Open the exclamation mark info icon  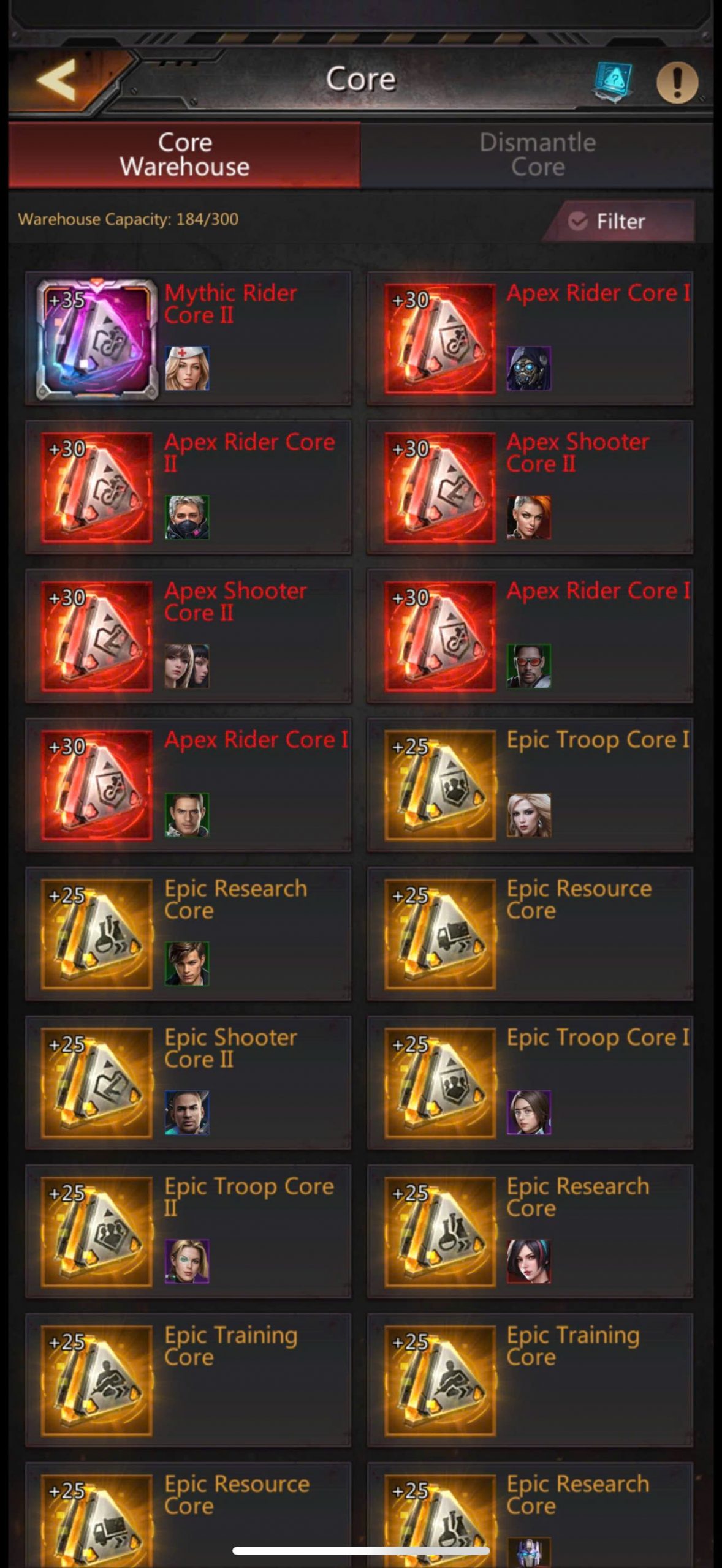(x=677, y=82)
